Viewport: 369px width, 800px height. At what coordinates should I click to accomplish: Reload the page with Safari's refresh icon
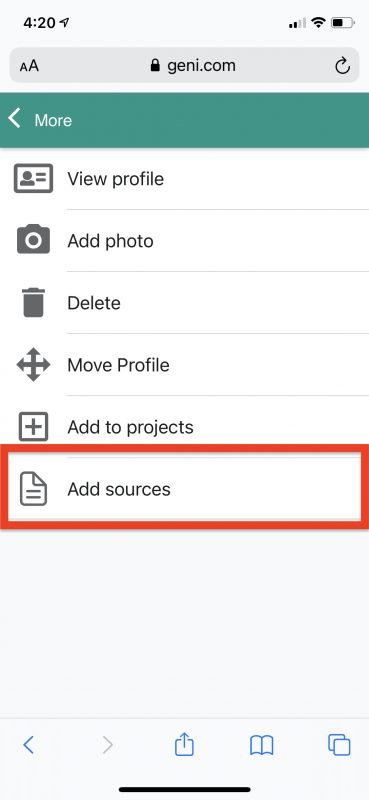pos(342,66)
